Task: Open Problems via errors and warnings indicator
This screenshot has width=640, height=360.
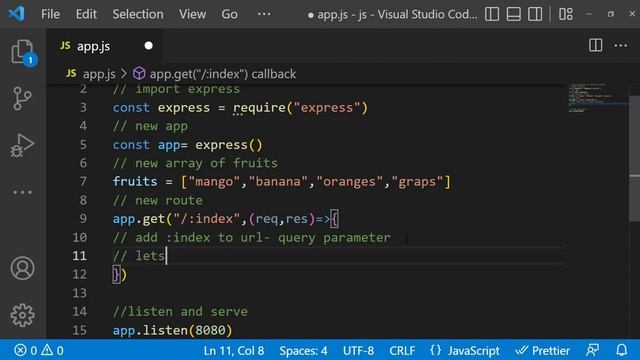Action: pos(39,350)
